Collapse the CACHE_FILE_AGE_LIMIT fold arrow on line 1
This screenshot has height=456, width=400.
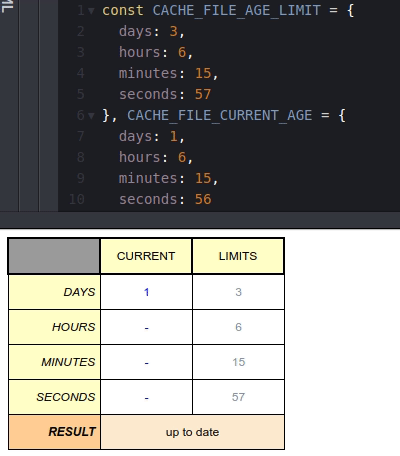click(91, 11)
